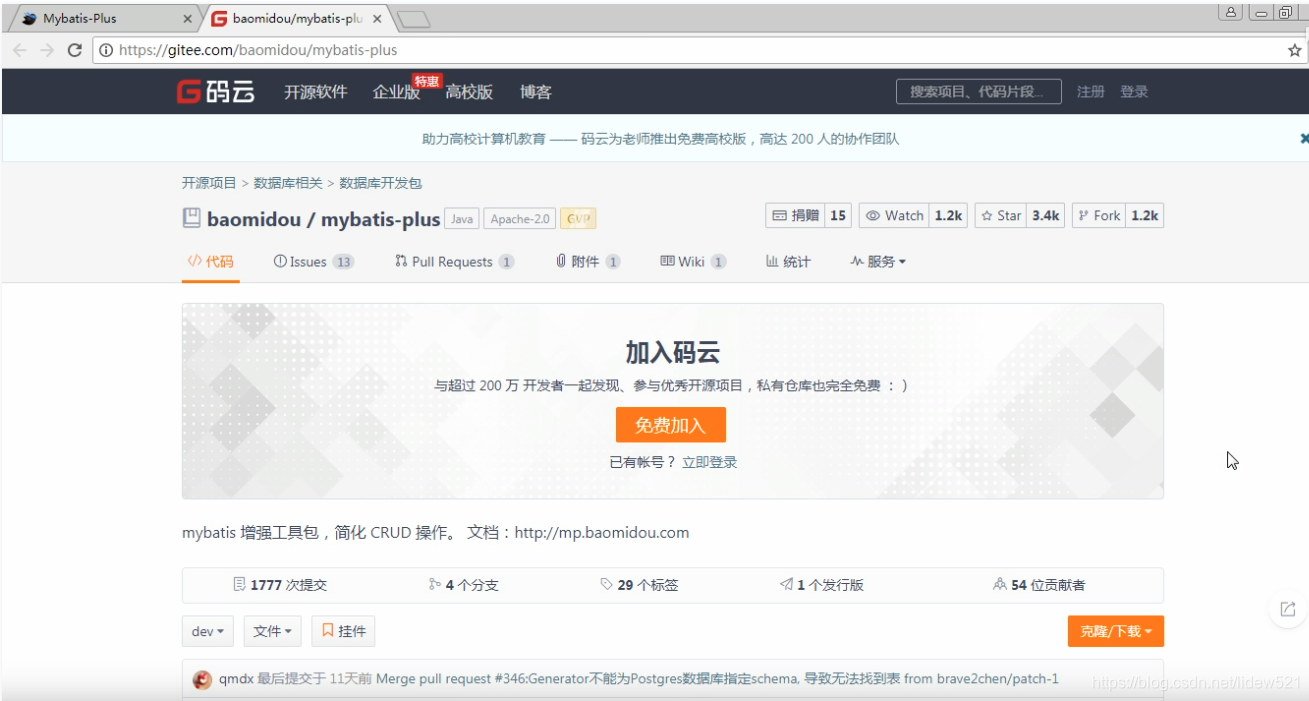Click the site info icon in address bar
Screen dimensions: 1309x701
click(106, 50)
